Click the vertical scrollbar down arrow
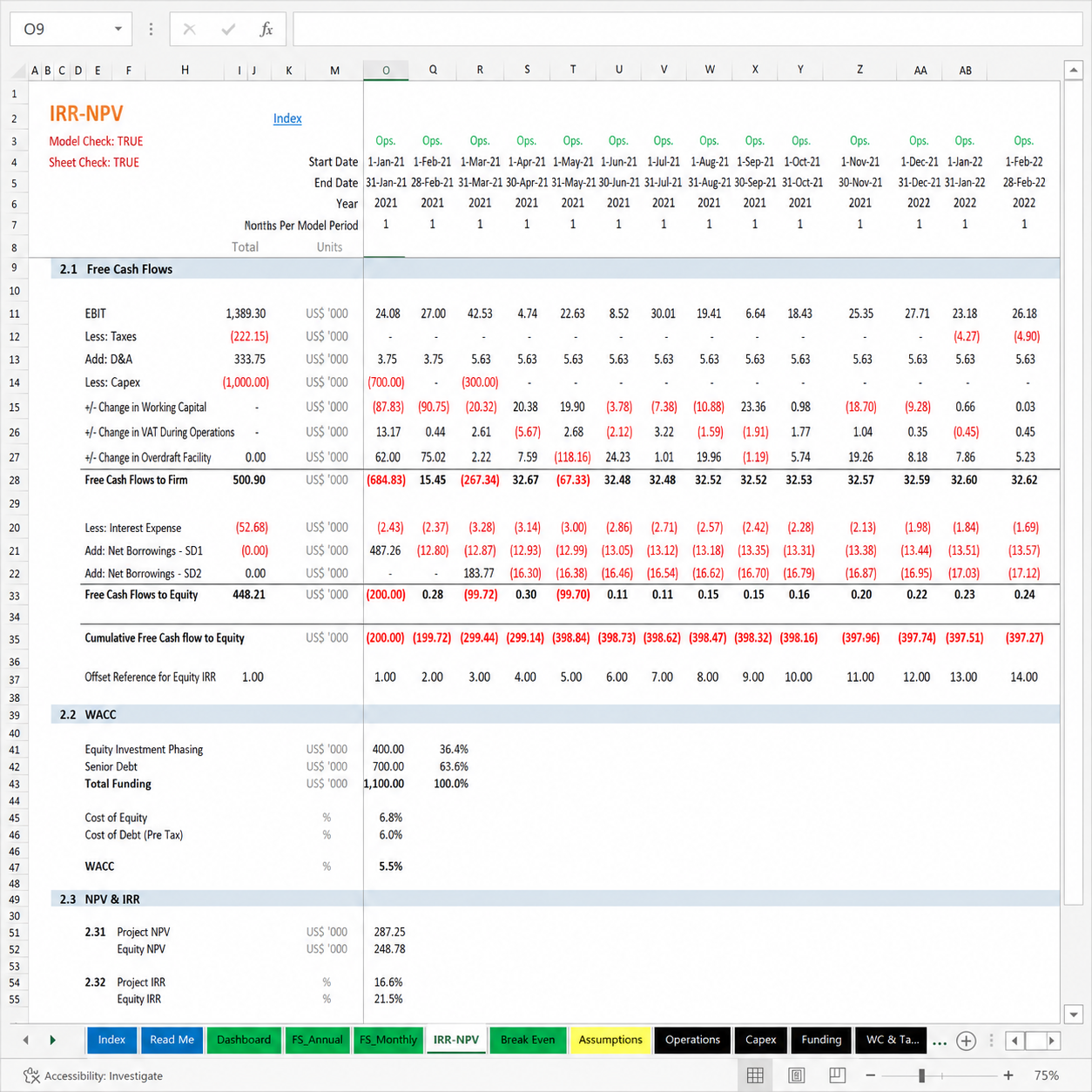The width and height of the screenshot is (1092, 1092). click(x=1074, y=1014)
